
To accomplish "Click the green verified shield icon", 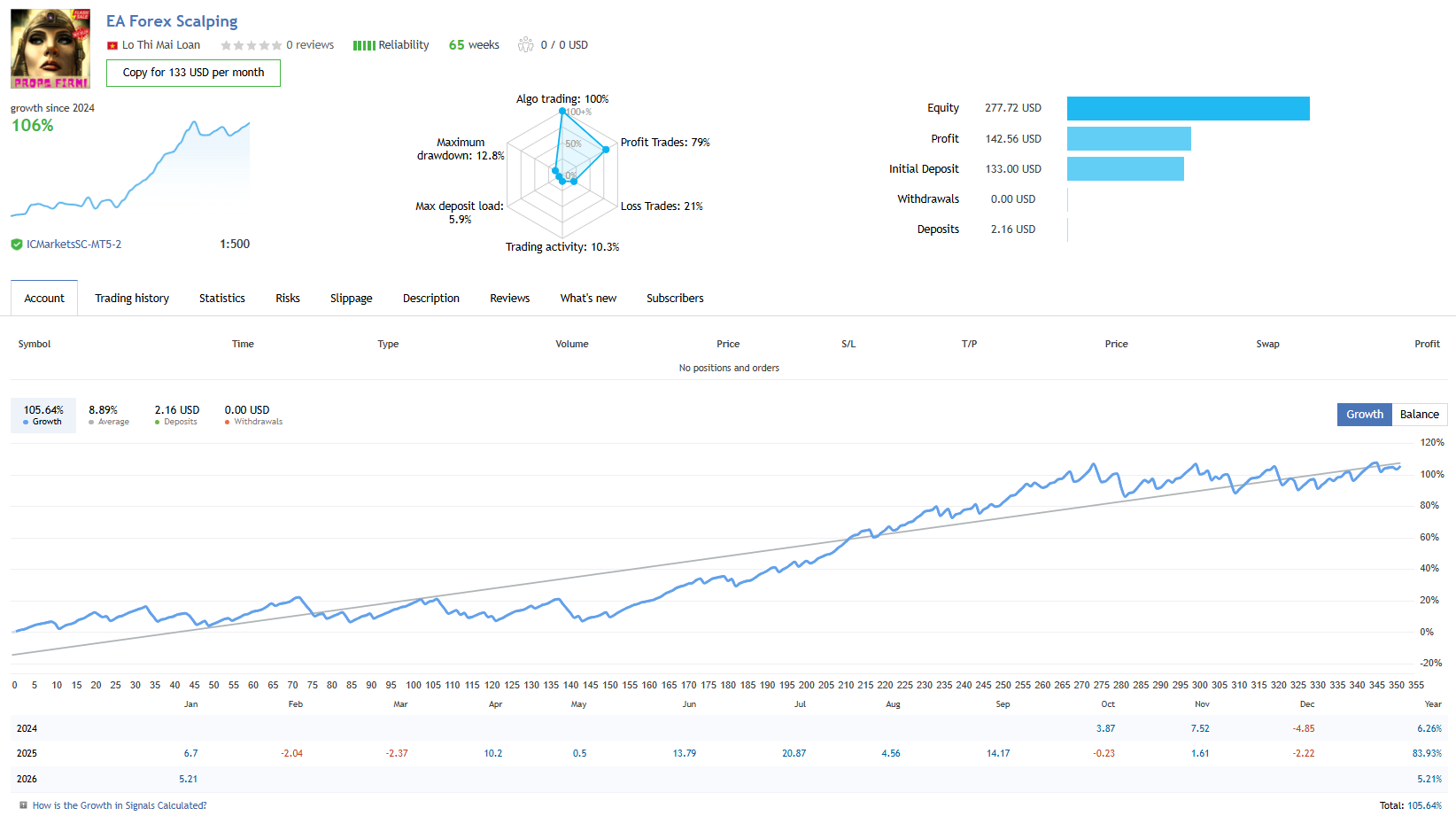I will click(17, 245).
